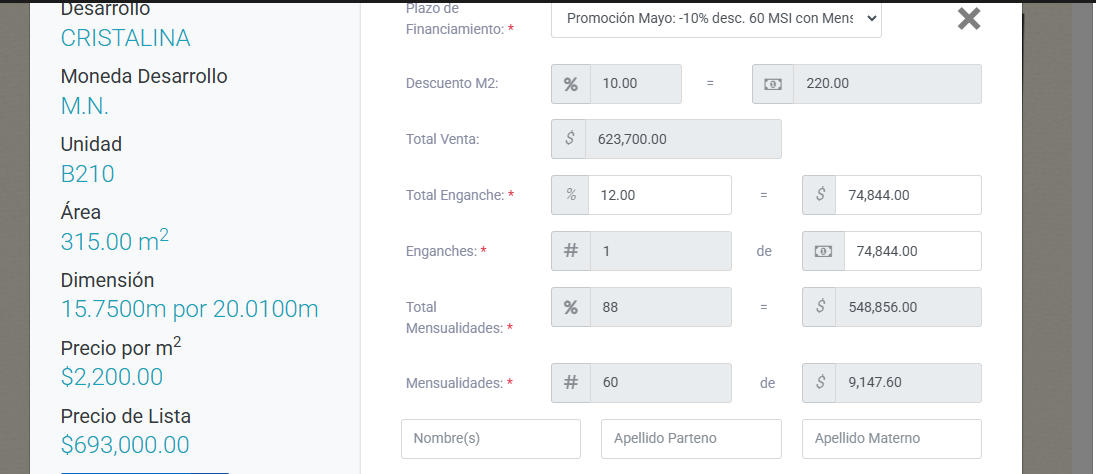The image size is (1096, 474).
Task: Close the financing dialog with the X
Action: click(968, 19)
